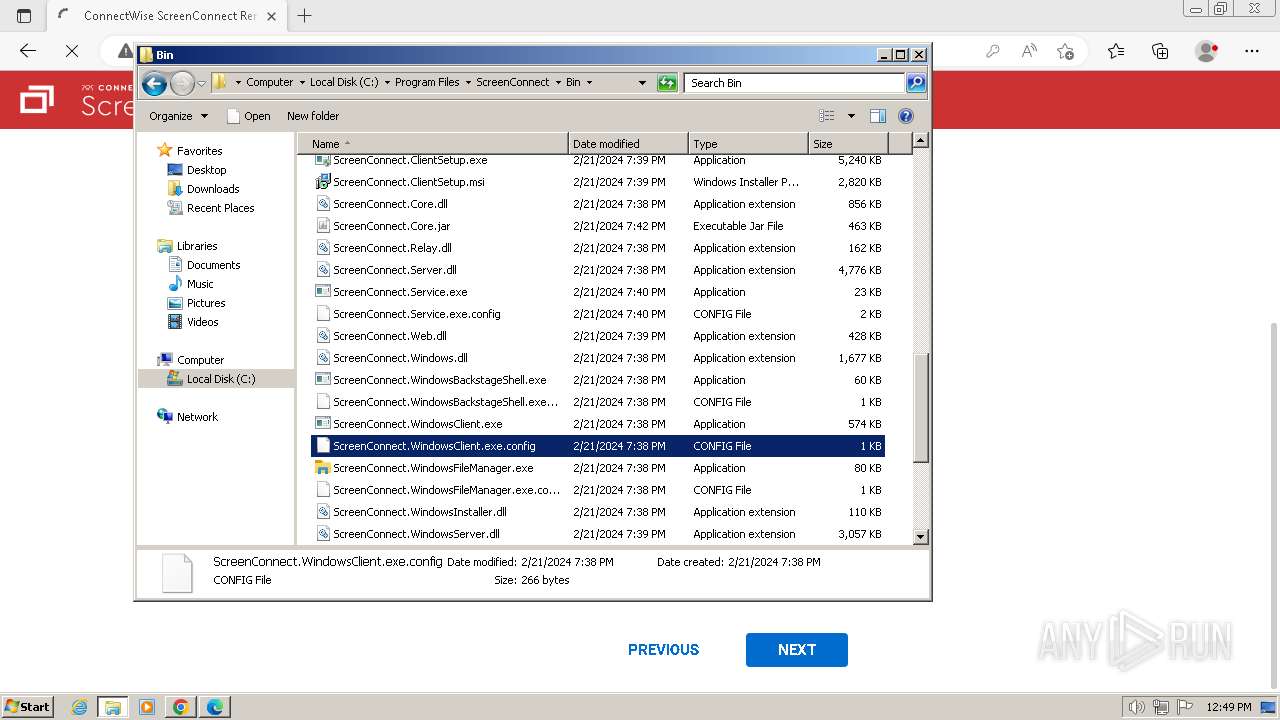
Task: Open new tab in Edge browser
Action: pyautogui.click(x=305, y=16)
